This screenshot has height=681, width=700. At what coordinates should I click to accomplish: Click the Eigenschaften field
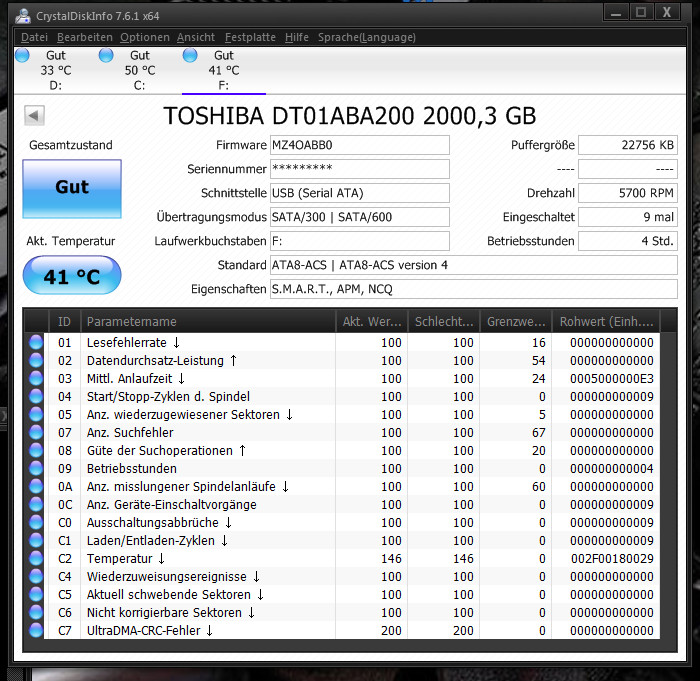(474, 289)
